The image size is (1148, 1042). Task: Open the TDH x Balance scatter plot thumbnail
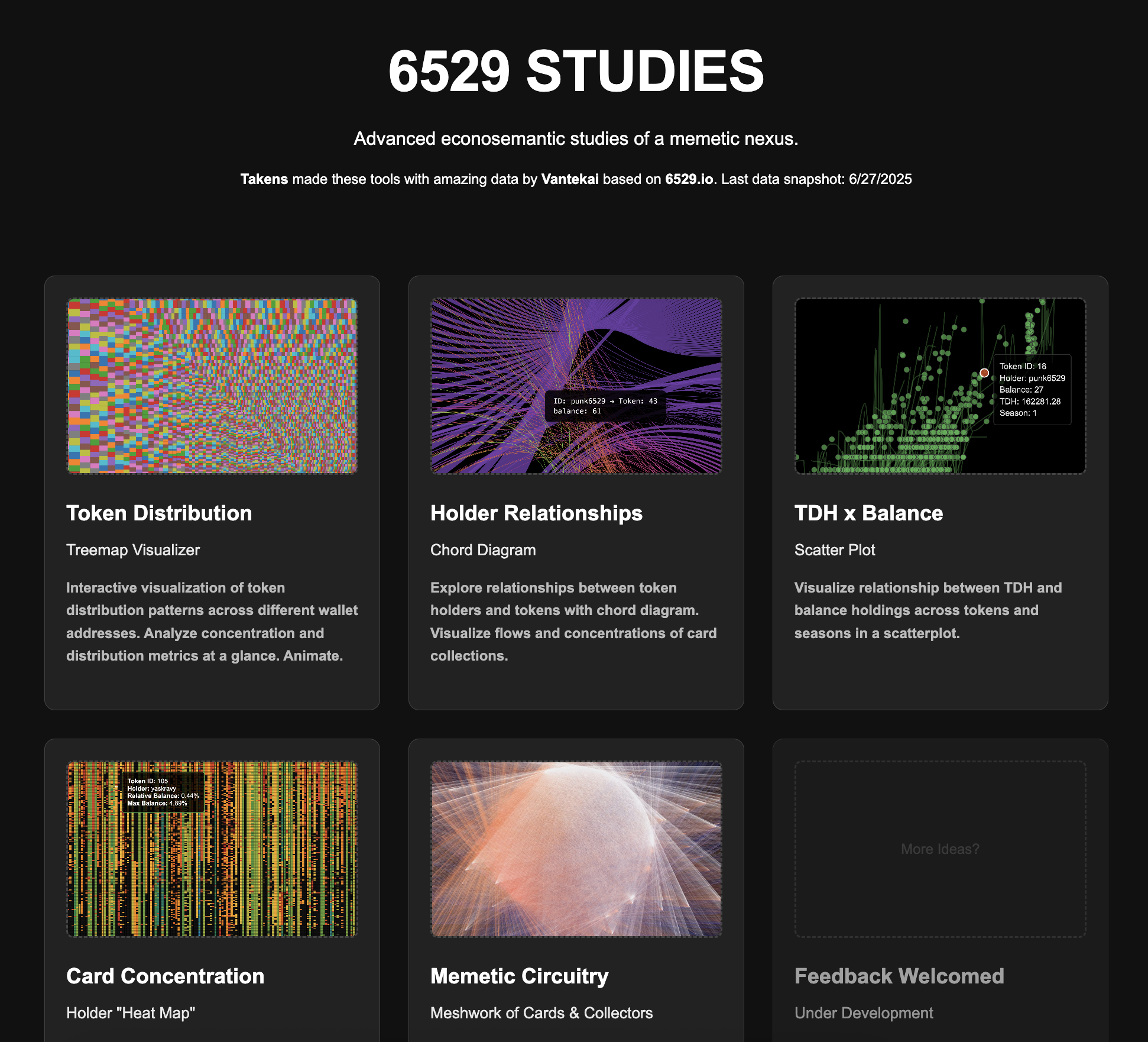[x=940, y=386]
